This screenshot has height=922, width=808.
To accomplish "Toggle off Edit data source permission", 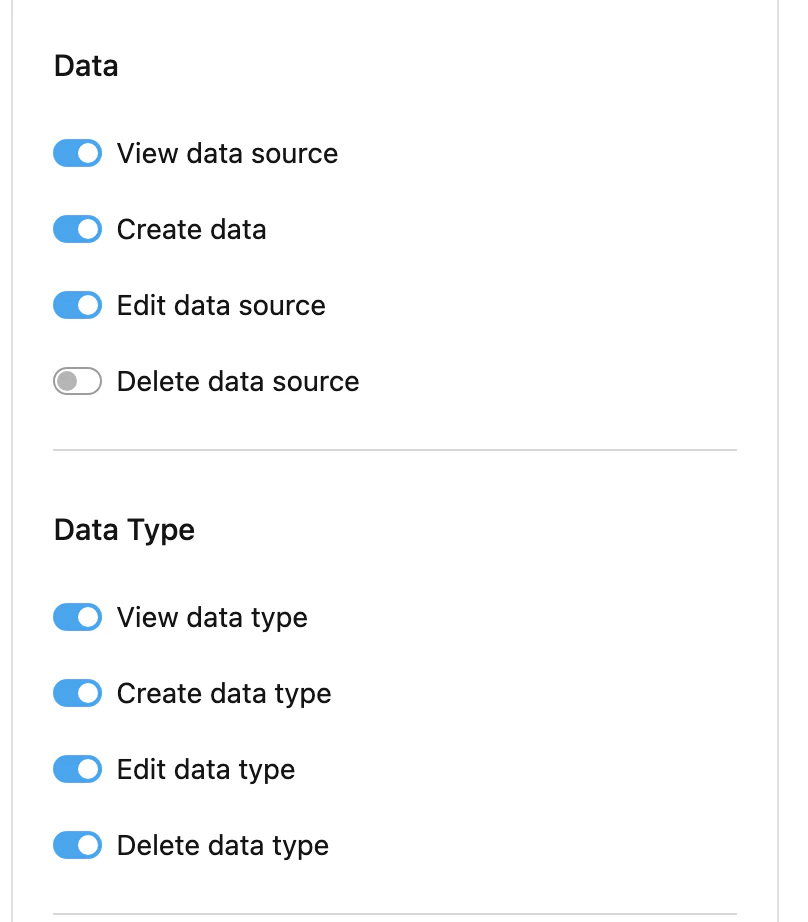I will point(77,305).
